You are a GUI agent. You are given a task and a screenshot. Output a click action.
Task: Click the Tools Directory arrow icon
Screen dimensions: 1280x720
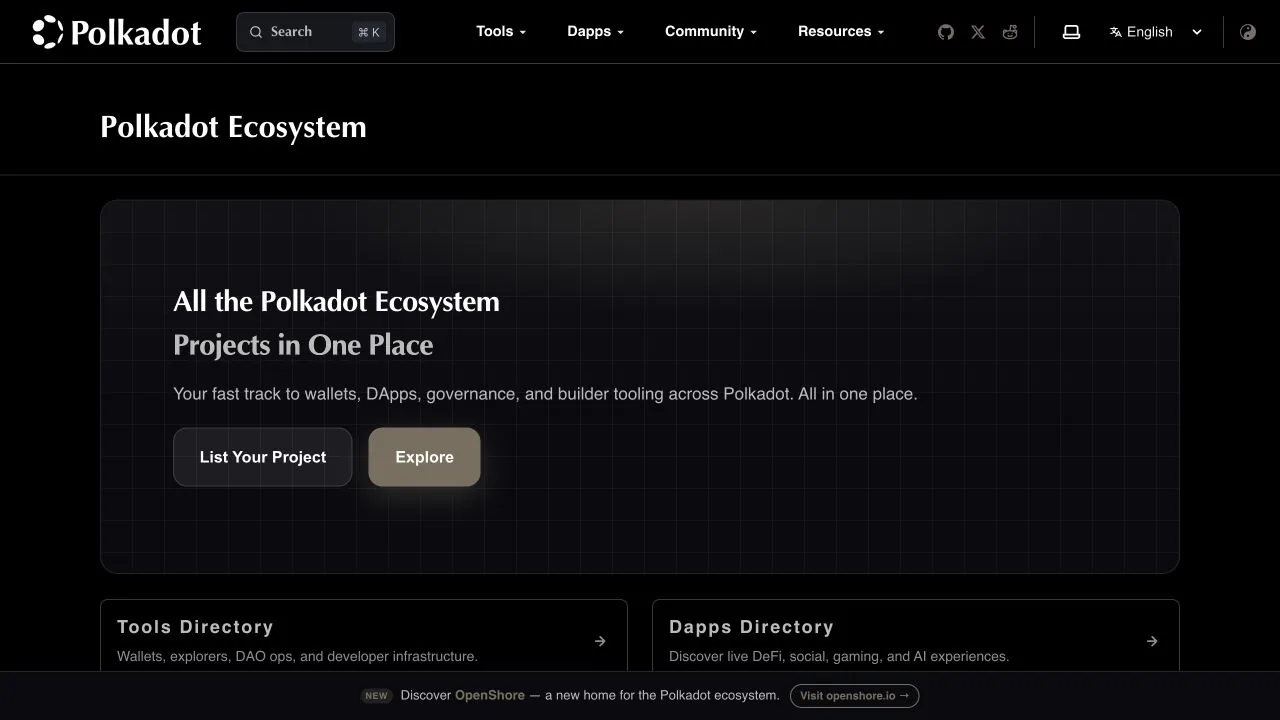coord(600,641)
